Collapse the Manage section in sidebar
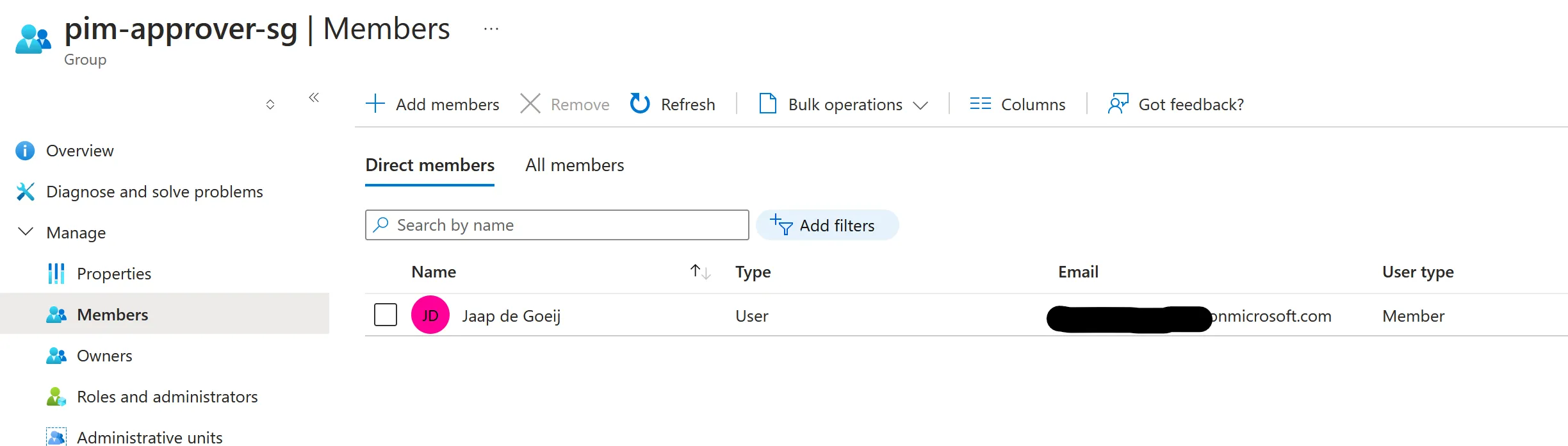 26,232
